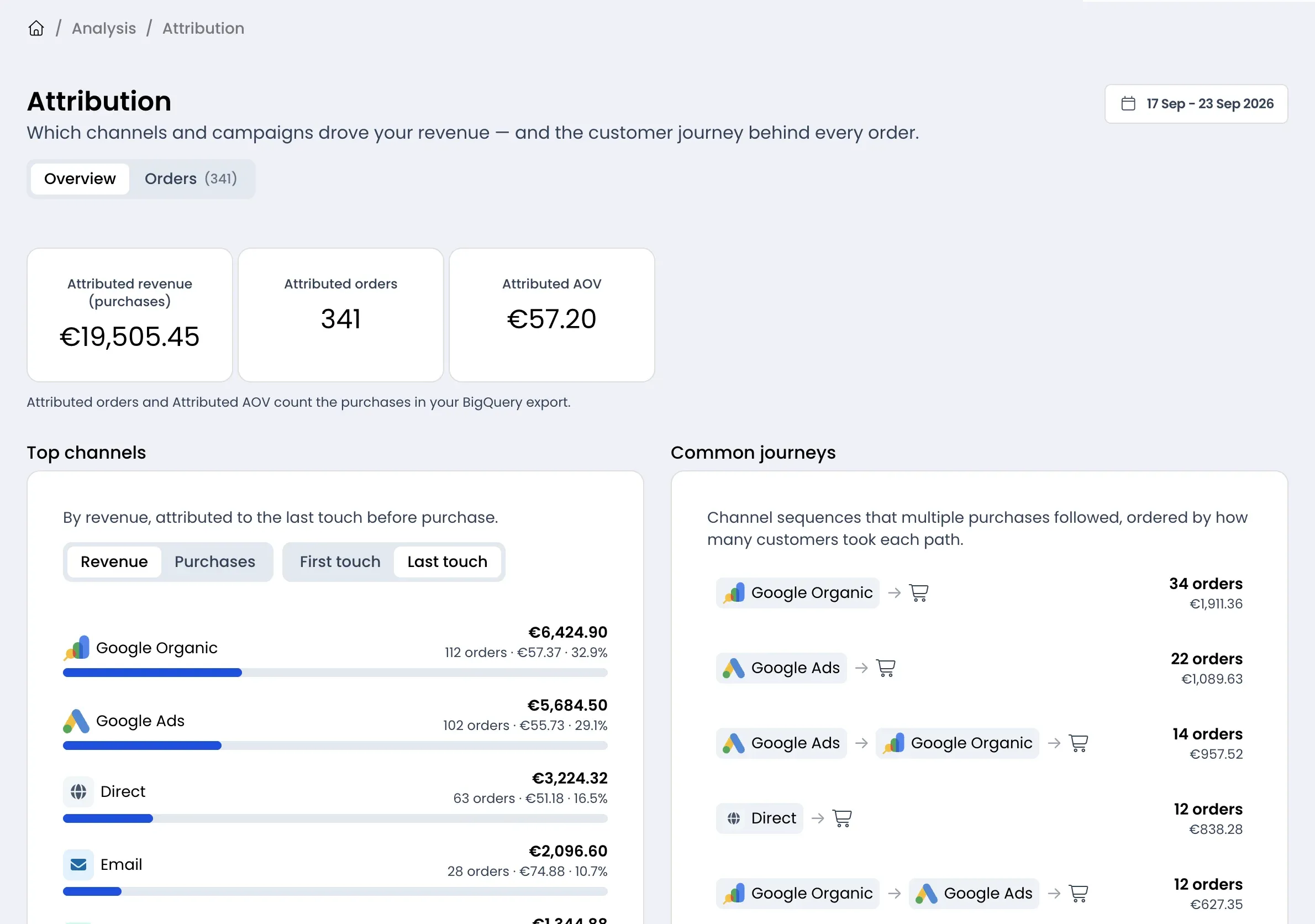Select Revenue metric toggle
Viewport: 1315px width, 924px height.
(x=114, y=561)
